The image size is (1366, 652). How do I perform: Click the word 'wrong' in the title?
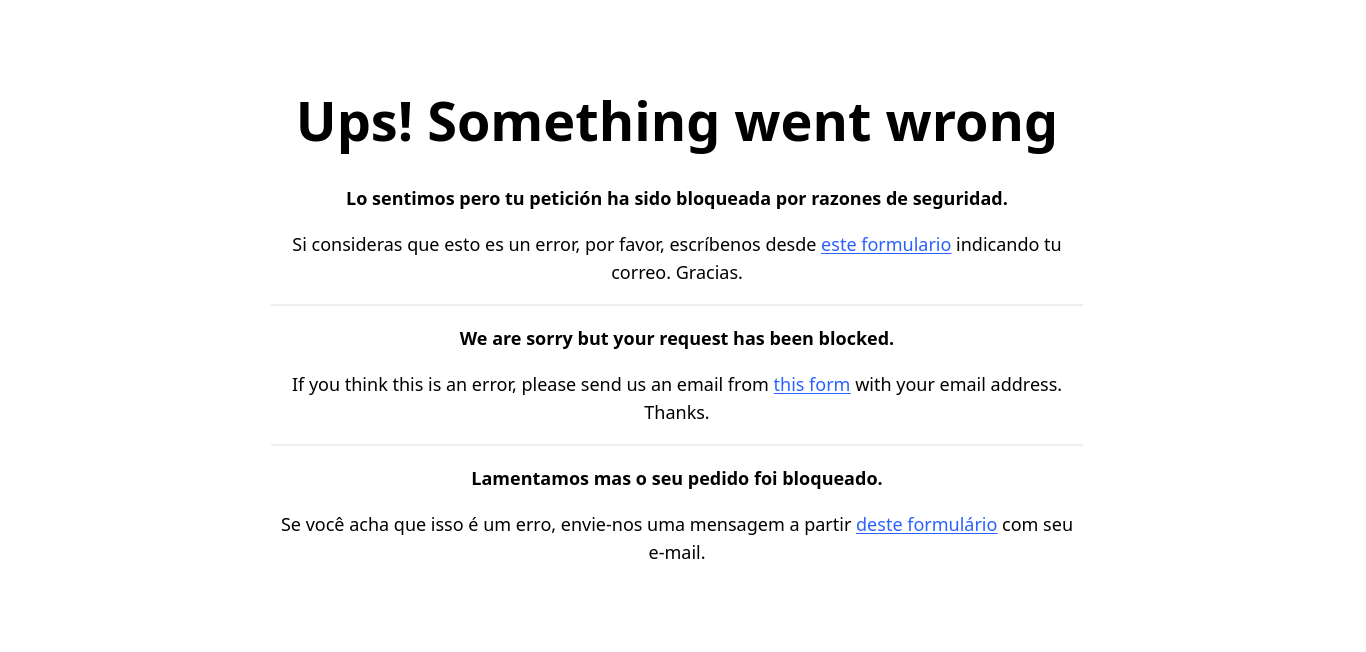[x=972, y=123]
